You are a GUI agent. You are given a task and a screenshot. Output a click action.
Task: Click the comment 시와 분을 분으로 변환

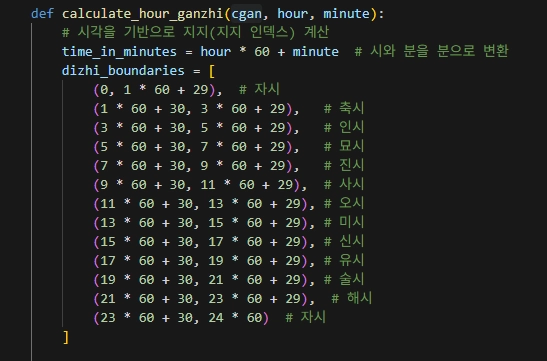point(432,51)
